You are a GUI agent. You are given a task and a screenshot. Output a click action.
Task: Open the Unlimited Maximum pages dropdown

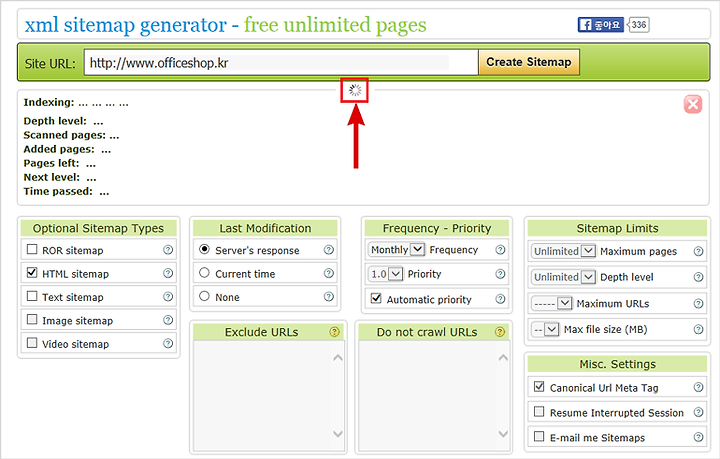563,251
